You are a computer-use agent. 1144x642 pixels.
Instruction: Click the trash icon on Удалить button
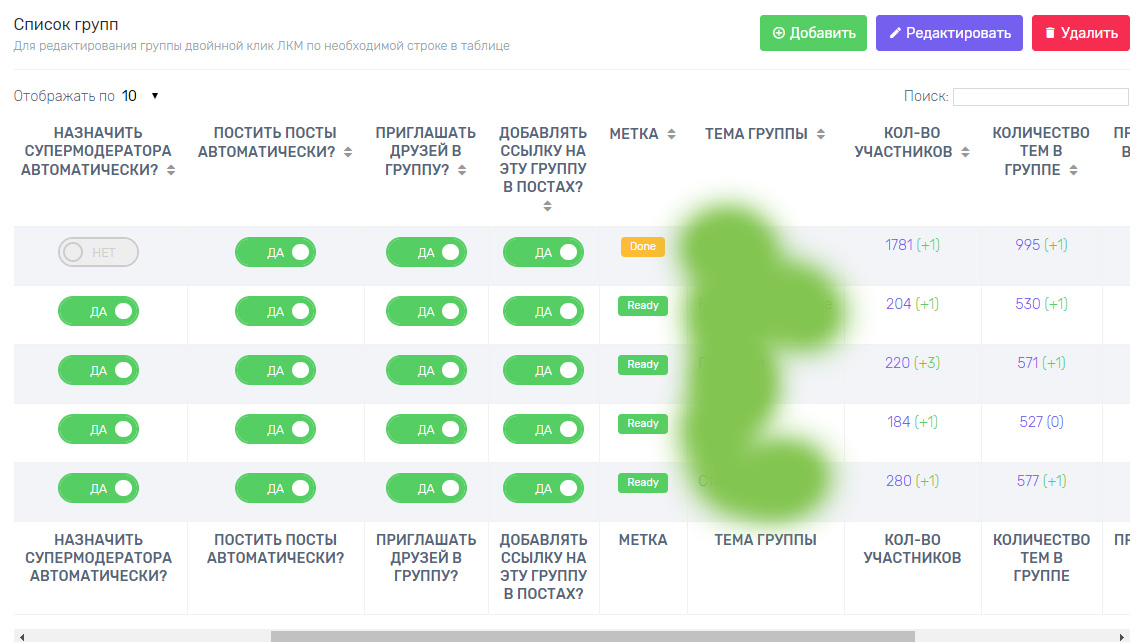(1050, 33)
